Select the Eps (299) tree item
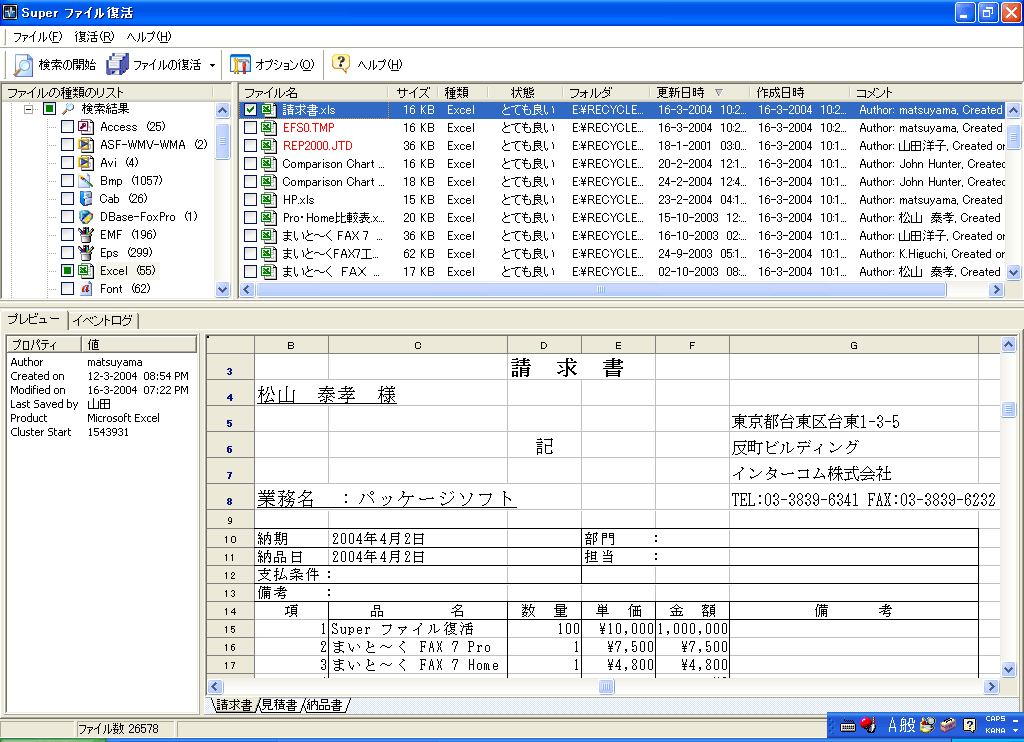This screenshot has width=1024, height=742. (126, 252)
